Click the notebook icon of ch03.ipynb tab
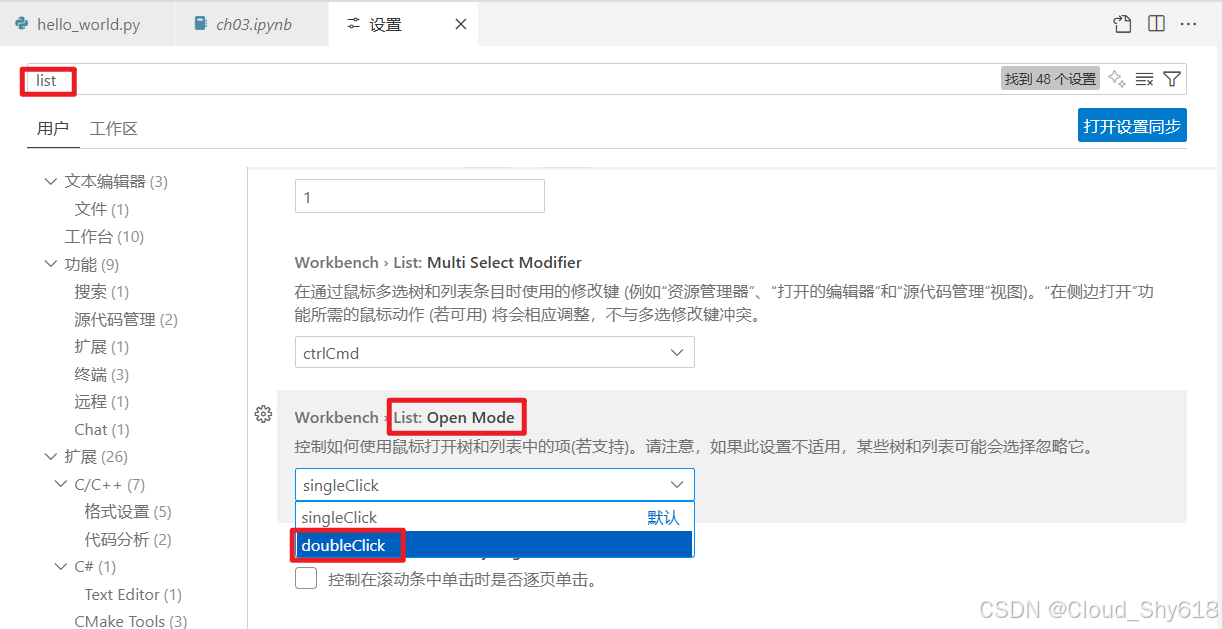 pyautogui.click(x=200, y=24)
